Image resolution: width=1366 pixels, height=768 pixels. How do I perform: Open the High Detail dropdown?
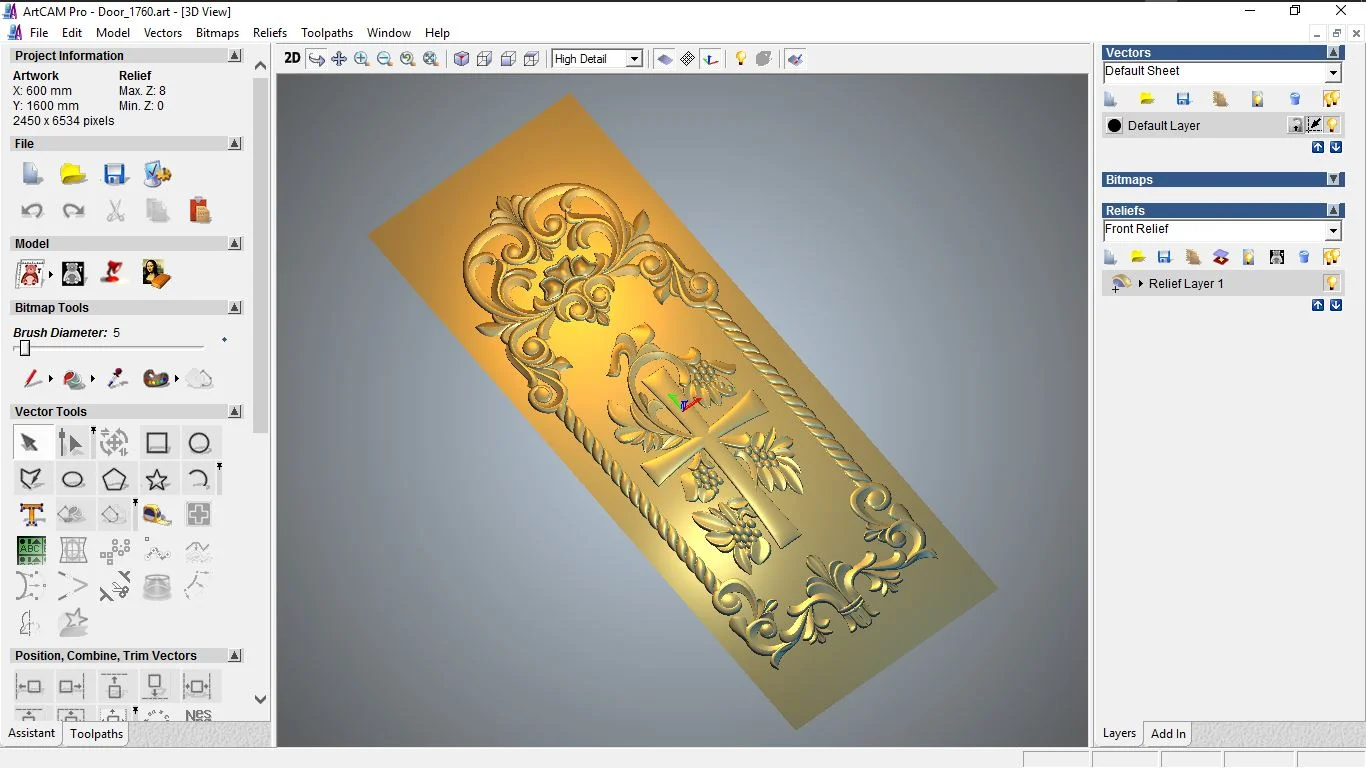pyautogui.click(x=633, y=59)
